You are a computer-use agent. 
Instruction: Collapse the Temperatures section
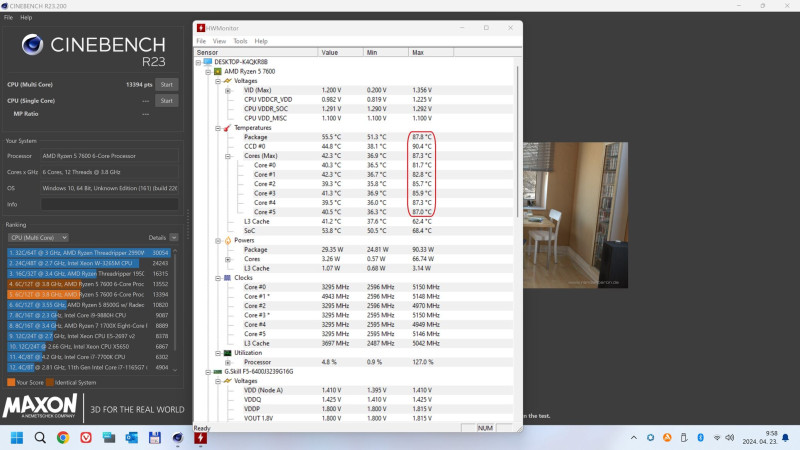coord(218,128)
